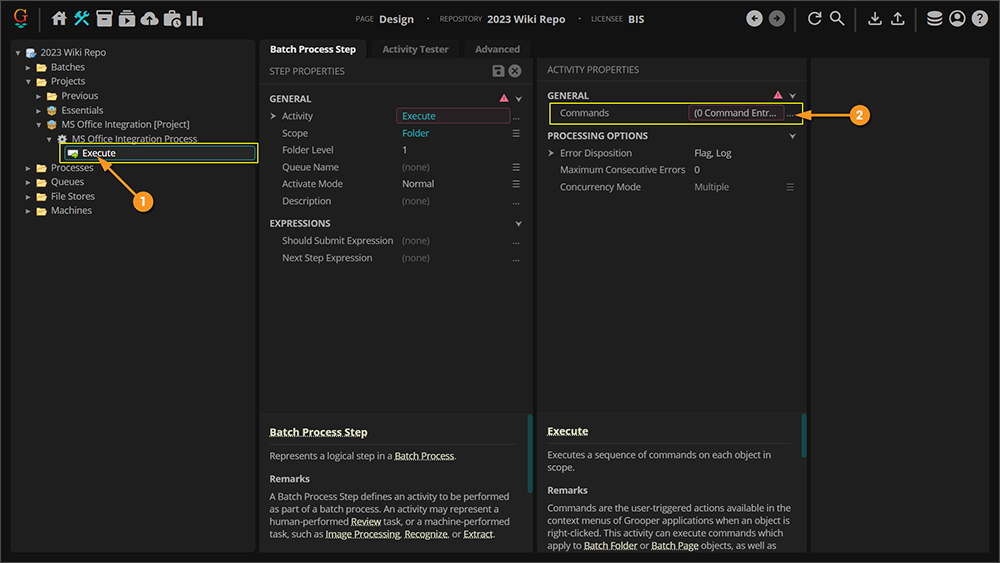Open the user account icon
The height and width of the screenshot is (563, 1000).
[x=957, y=18]
